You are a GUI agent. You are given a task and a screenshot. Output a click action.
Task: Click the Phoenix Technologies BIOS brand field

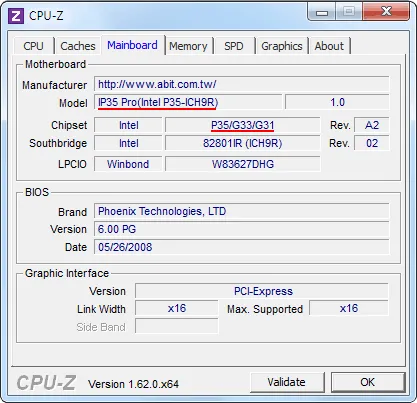(242, 211)
